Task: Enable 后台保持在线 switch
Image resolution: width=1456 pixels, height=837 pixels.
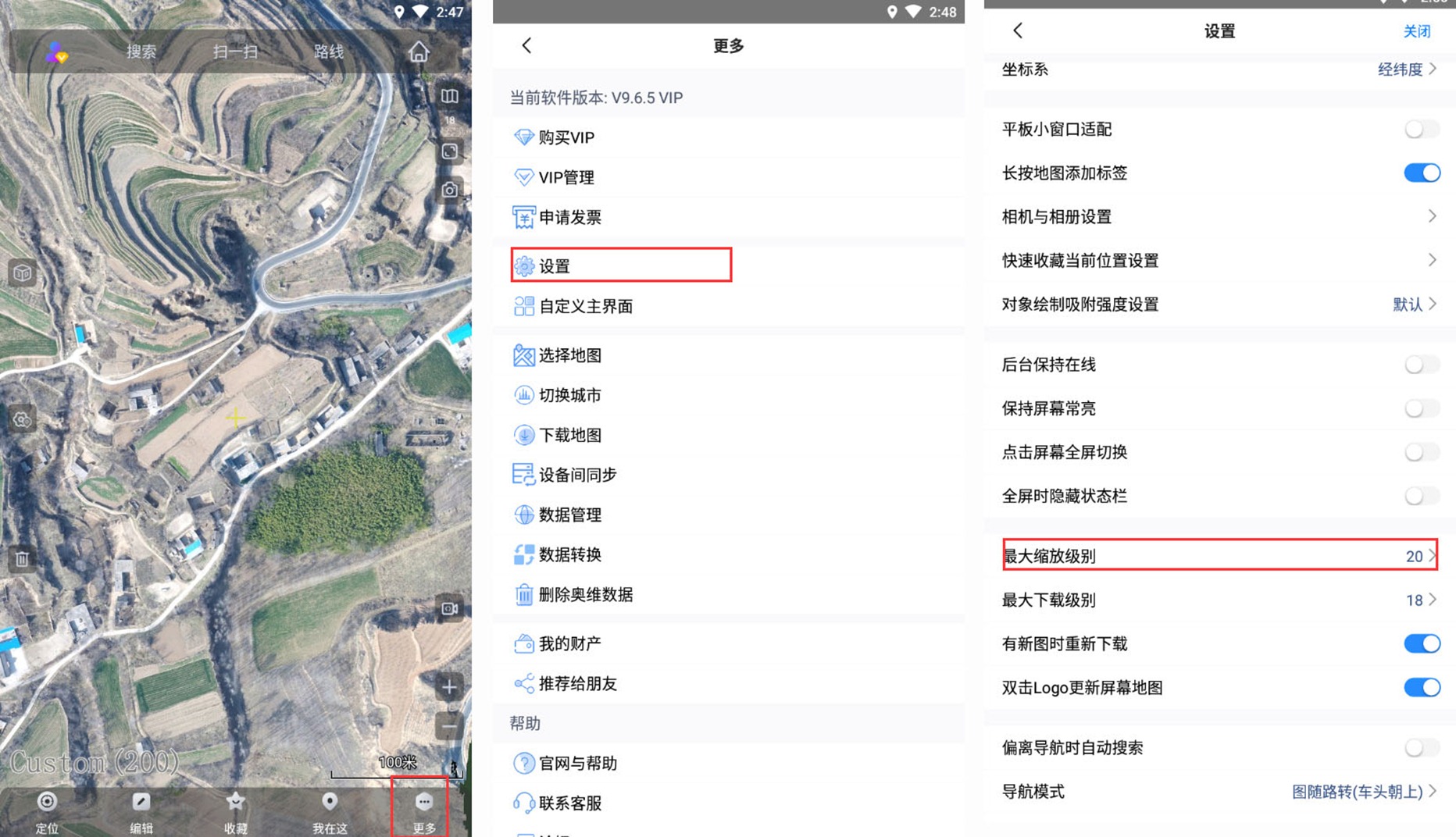Action: 1421,365
